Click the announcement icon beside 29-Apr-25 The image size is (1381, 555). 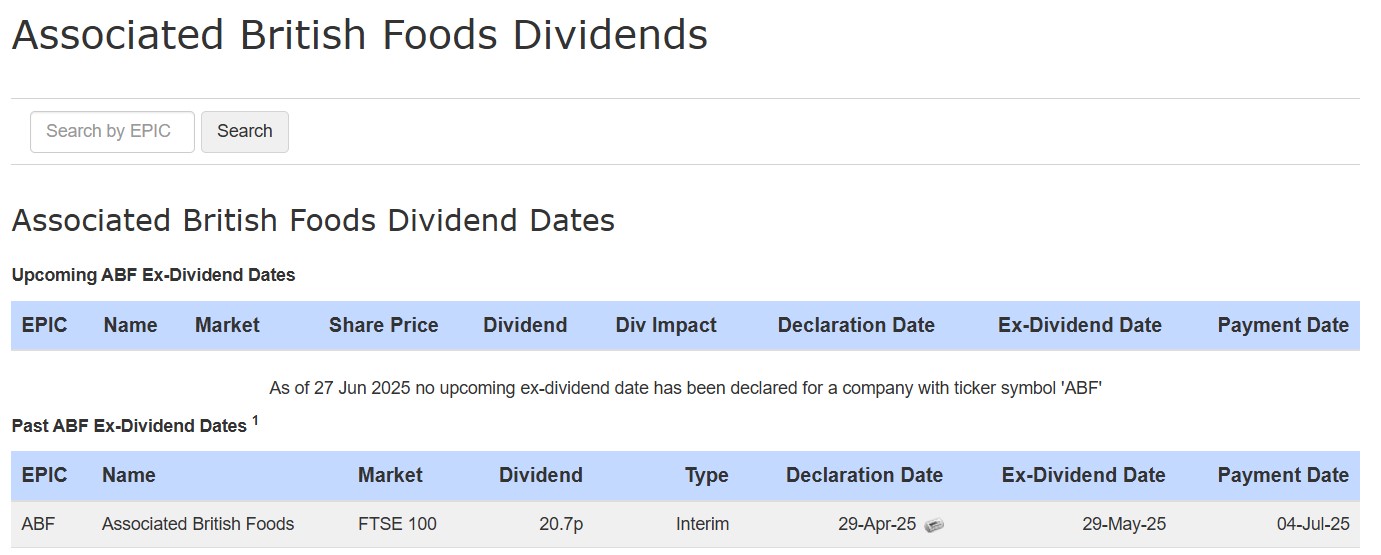(x=934, y=525)
